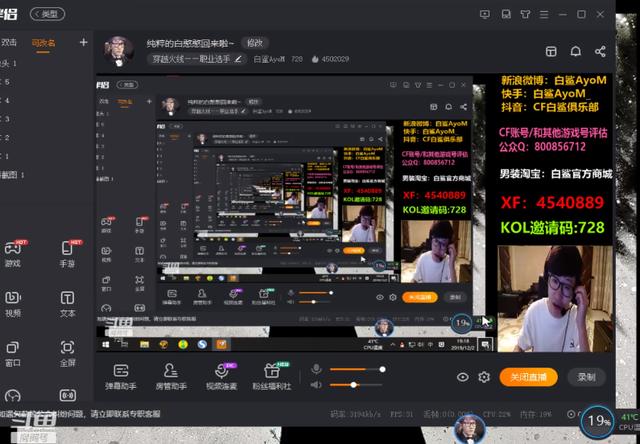Click the floating streamer avatar below the main status bar
This screenshot has height=444, width=640.
click(x=469, y=428)
